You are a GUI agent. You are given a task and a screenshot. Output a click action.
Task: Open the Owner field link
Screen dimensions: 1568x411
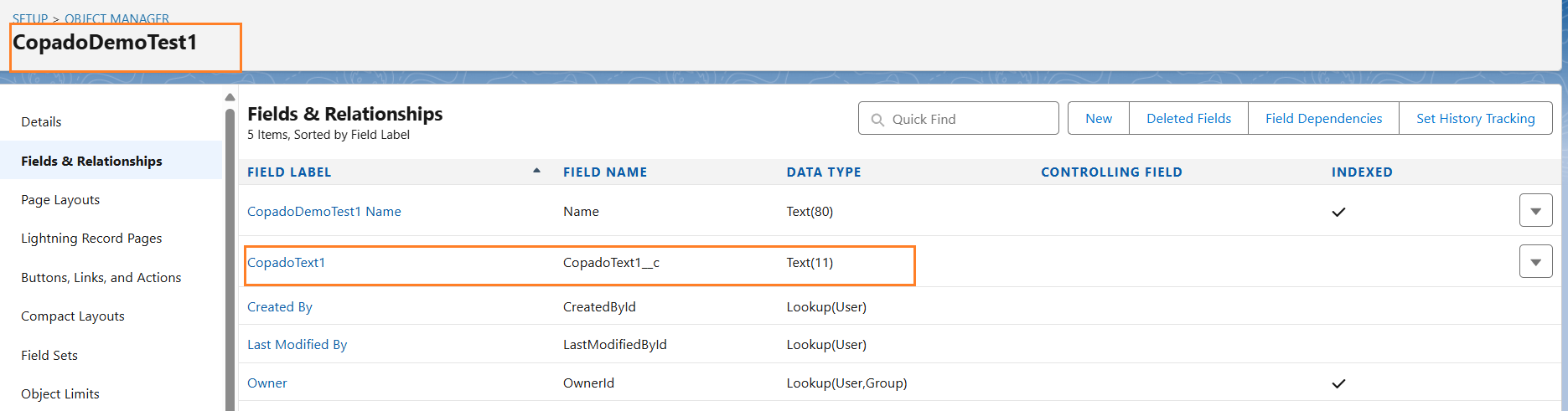point(267,383)
